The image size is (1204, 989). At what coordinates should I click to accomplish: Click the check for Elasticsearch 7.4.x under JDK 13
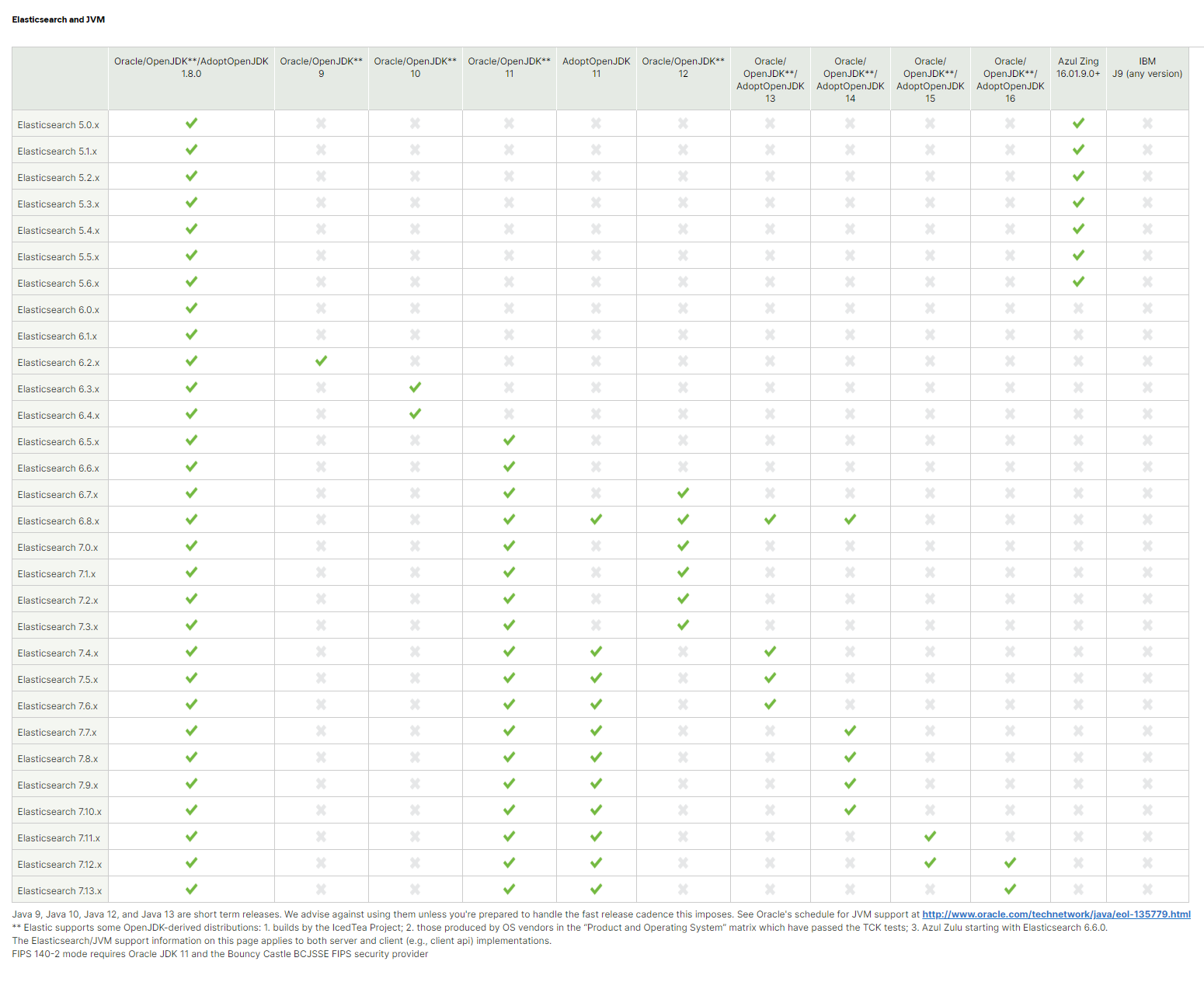pyautogui.click(x=770, y=651)
